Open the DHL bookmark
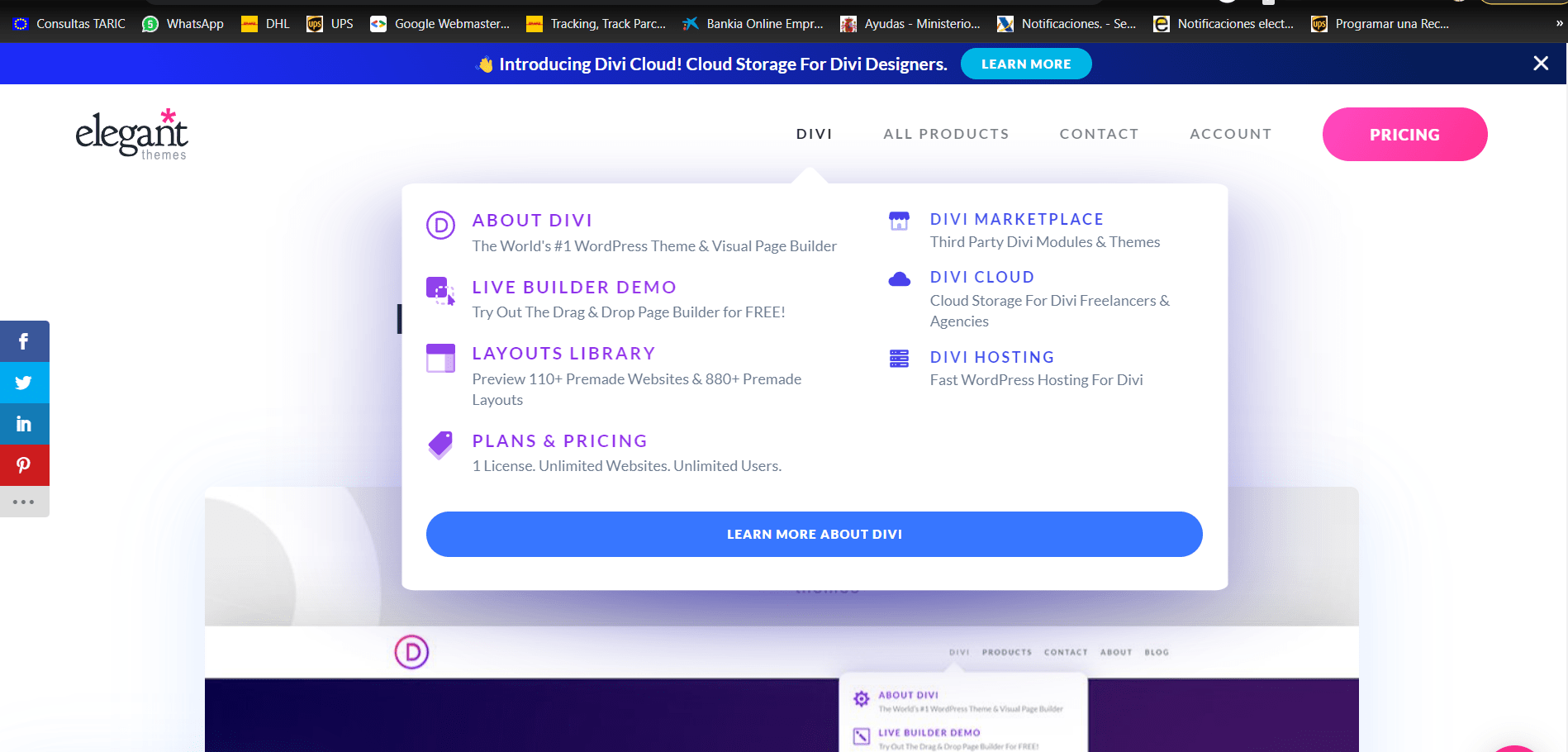 [265, 24]
